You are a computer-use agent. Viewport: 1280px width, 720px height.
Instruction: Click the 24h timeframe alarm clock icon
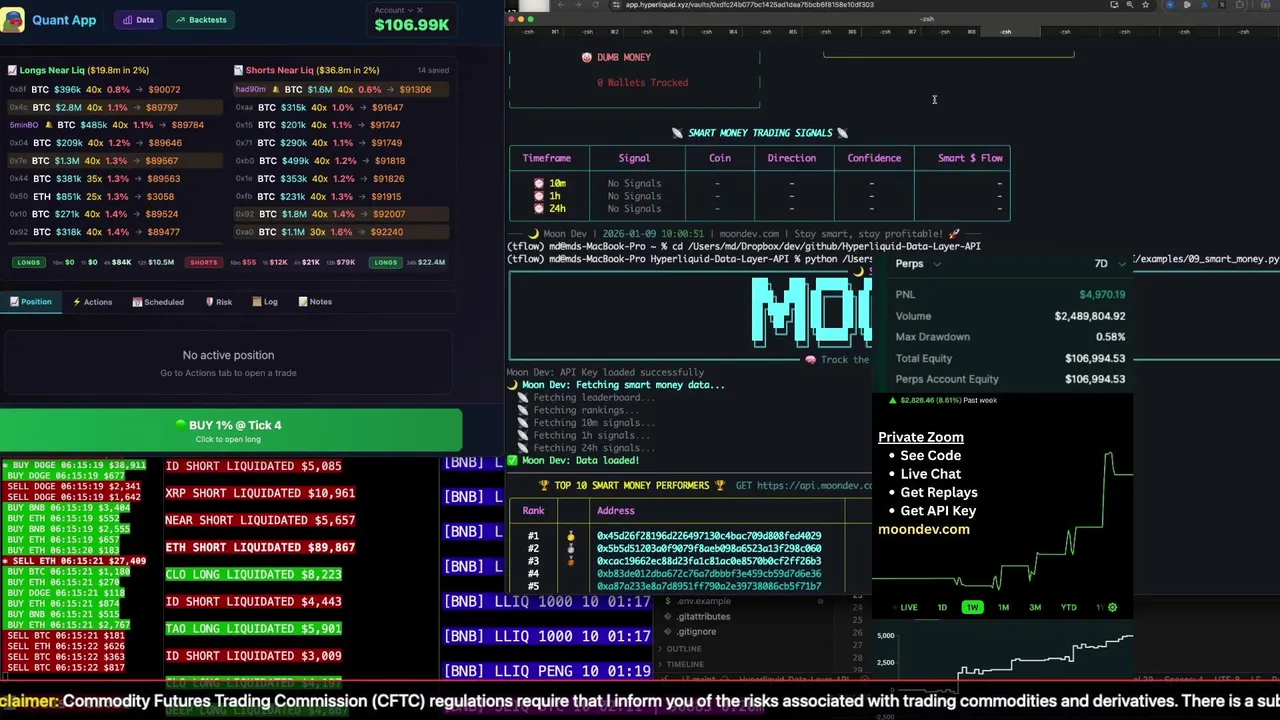pos(539,208)
